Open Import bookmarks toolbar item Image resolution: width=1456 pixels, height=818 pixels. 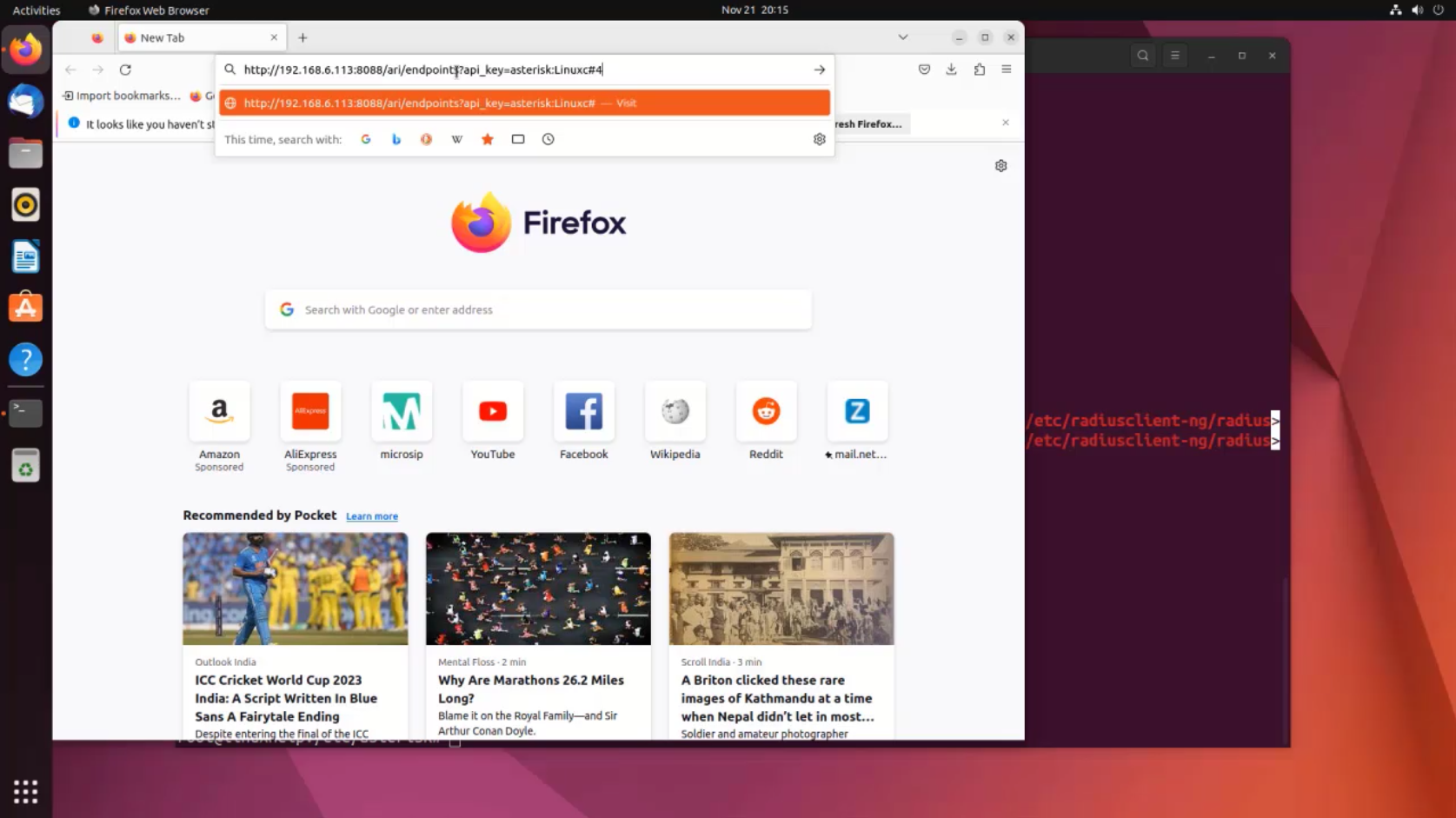pyautogui.click(x=122, y=96)
